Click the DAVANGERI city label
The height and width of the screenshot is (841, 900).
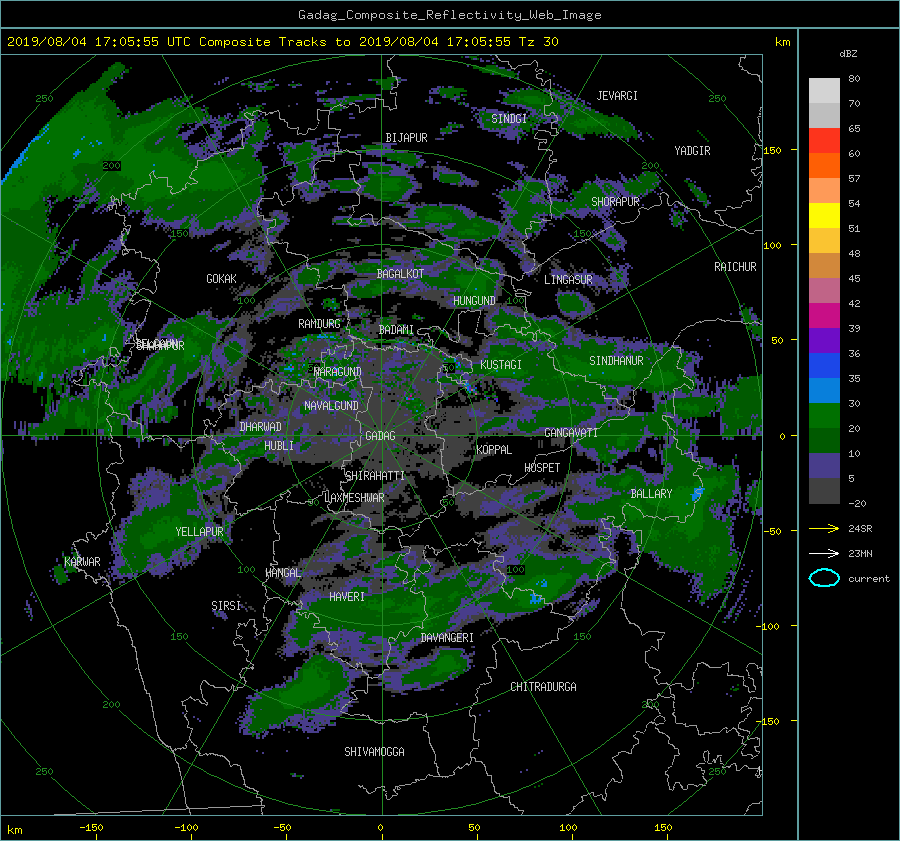coord(447,638)
